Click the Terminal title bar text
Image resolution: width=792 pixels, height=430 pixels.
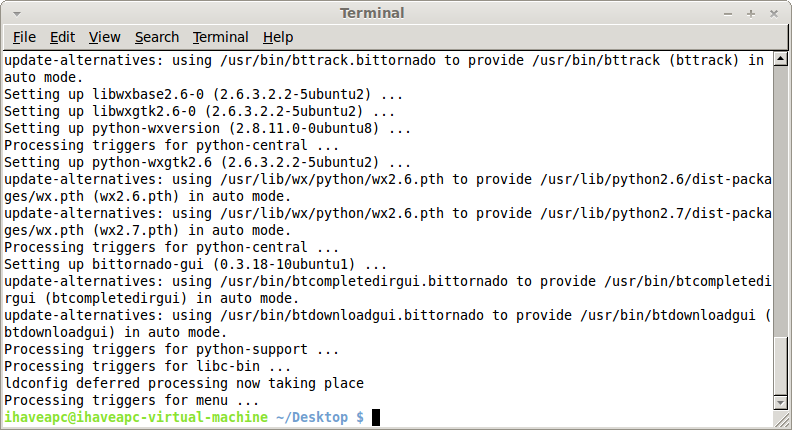point(372,13)
